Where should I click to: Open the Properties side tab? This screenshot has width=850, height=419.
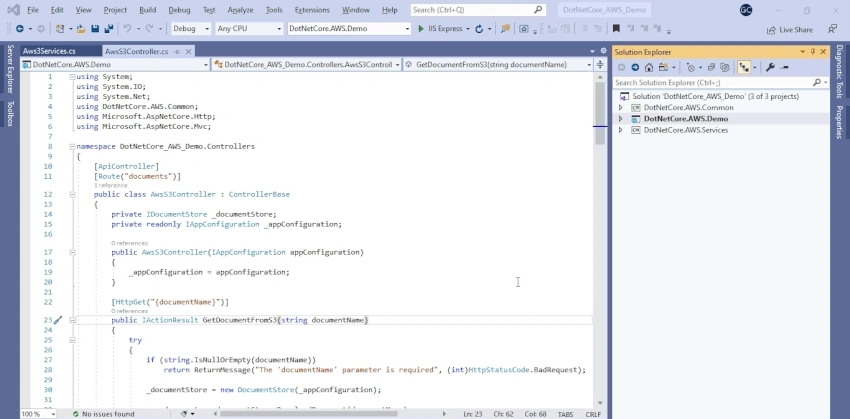click(839, 122)
